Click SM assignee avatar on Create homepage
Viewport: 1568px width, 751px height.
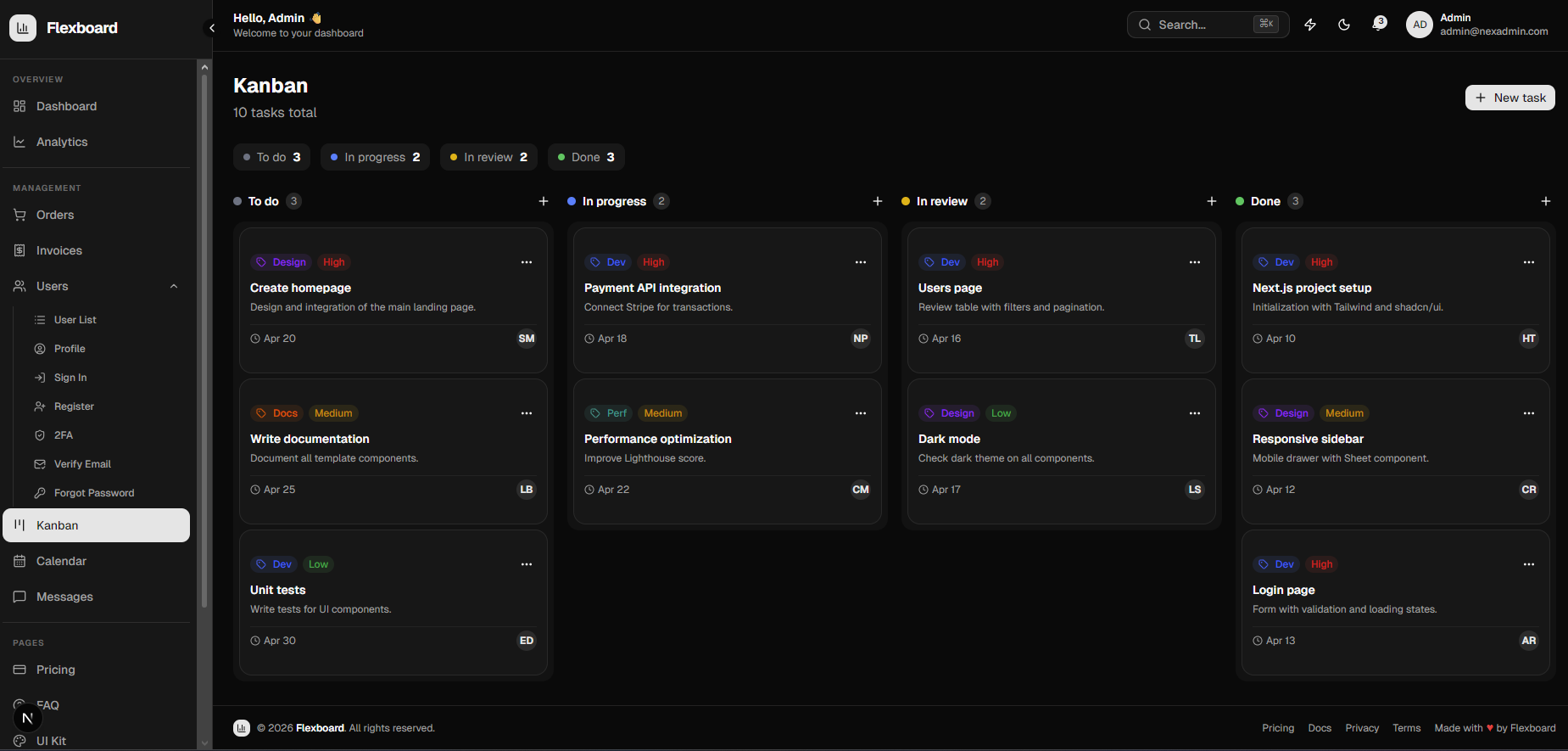527,339
